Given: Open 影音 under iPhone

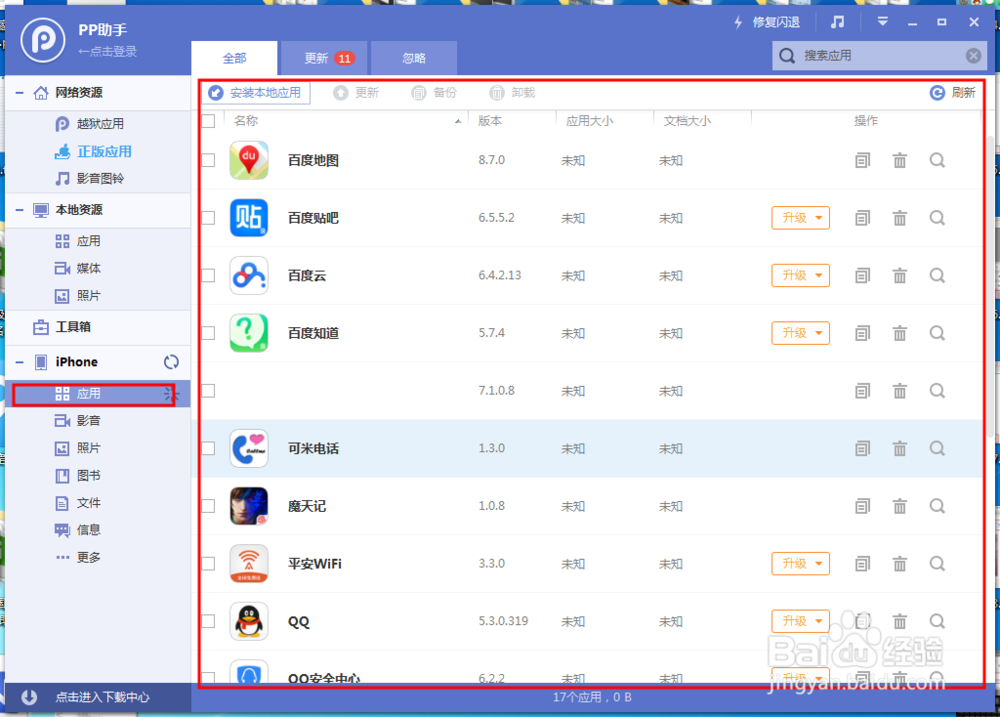Looking at the screenshot, I should (x=78, y=420).
